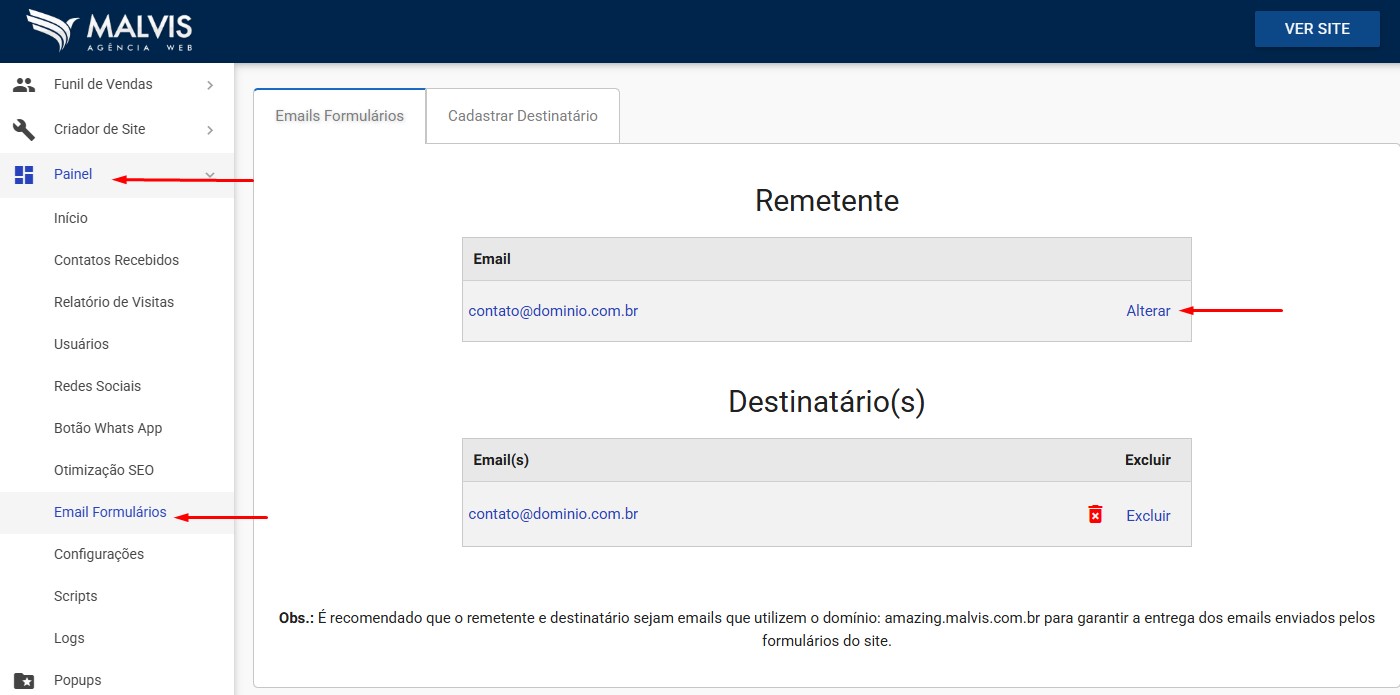
Task: Open Otimização SEO page
Action: click(104, 470)
